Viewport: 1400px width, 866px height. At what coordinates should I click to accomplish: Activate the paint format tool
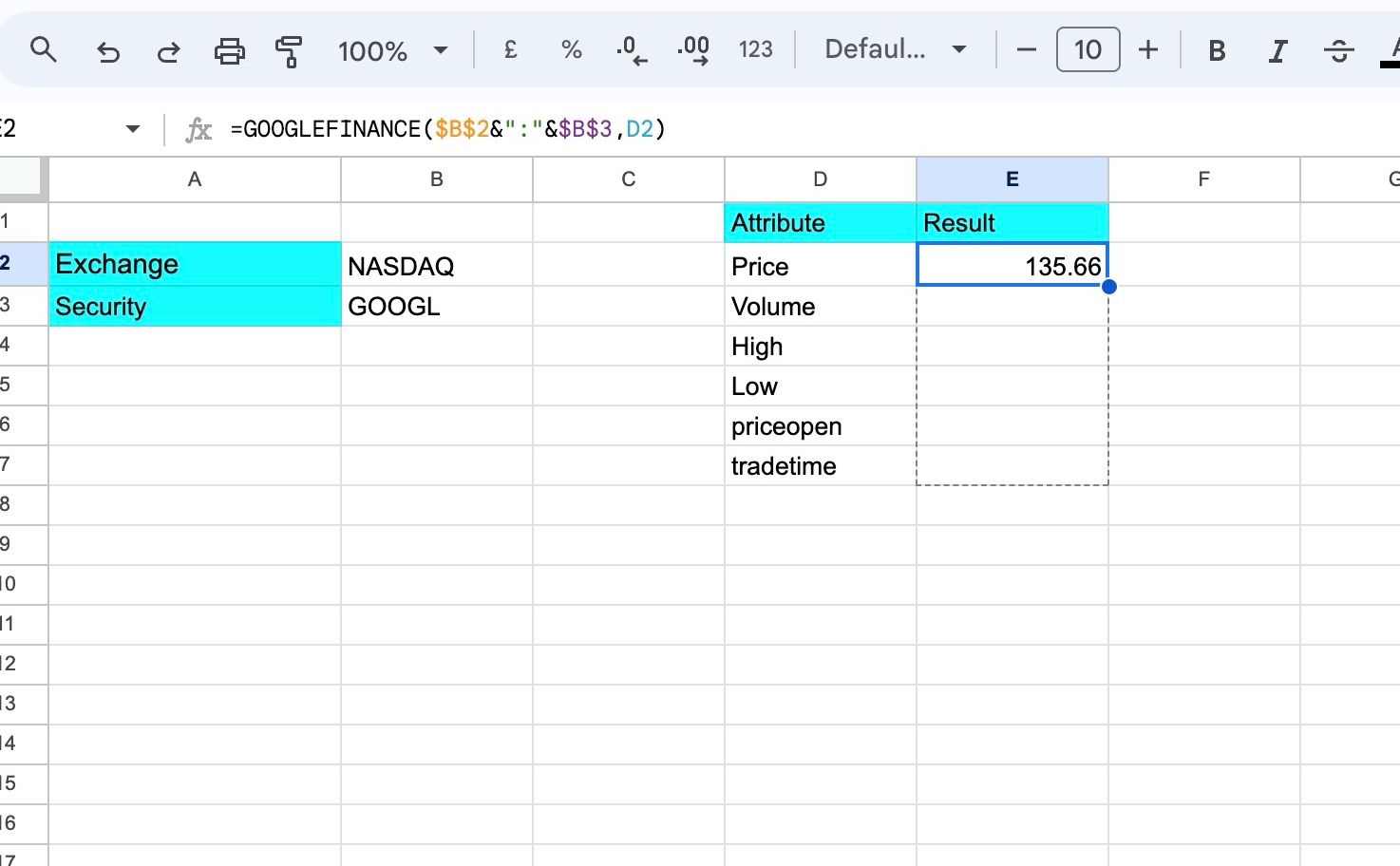click(289, 50)
